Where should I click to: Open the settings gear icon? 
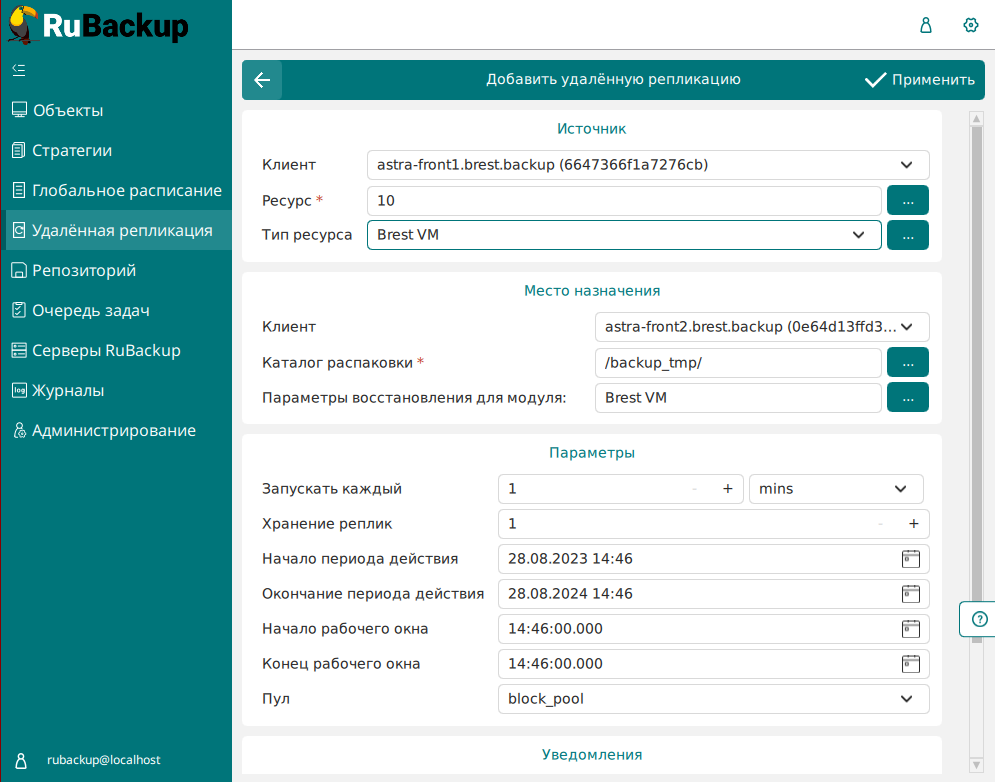click(x=970, y=25)
